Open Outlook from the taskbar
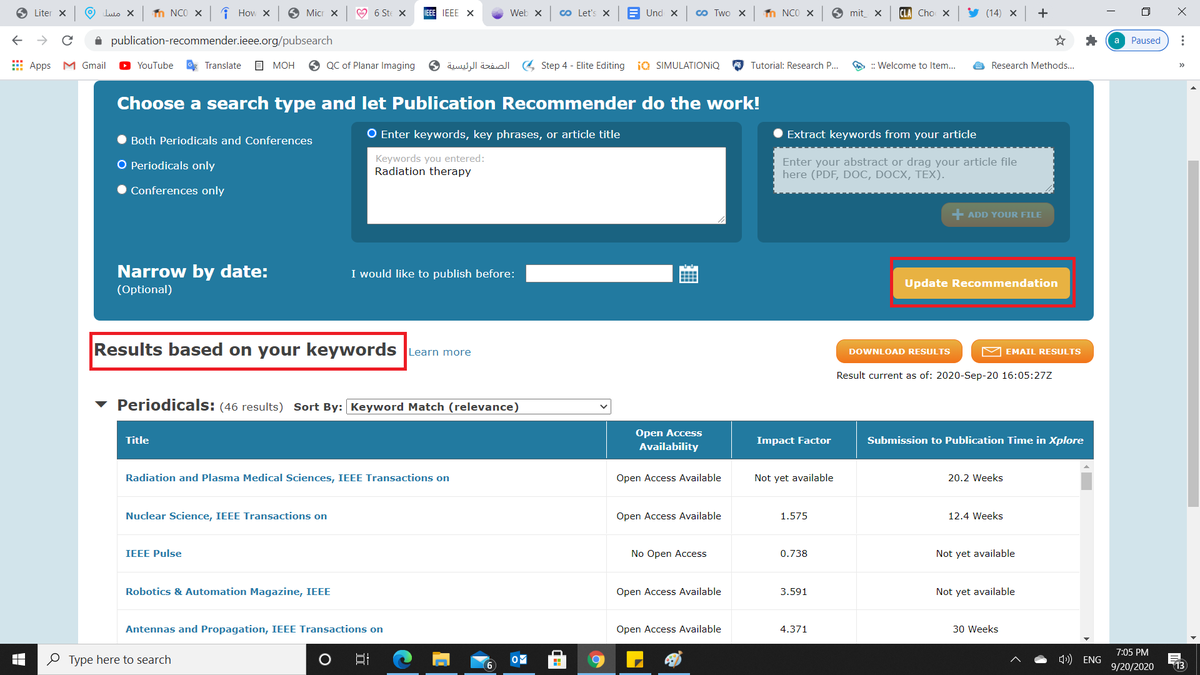The height and width of the screenshot is (675, 1200). [519, 659]
